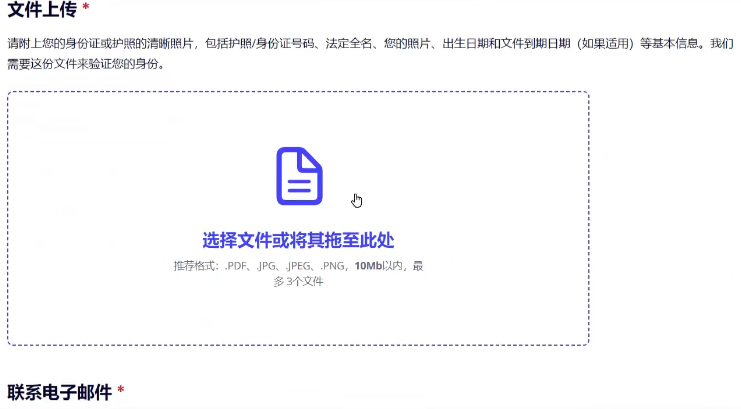Click the recommended formats text "推荐格式"
The width and height of the screenshot is (741, 409).
192,266
